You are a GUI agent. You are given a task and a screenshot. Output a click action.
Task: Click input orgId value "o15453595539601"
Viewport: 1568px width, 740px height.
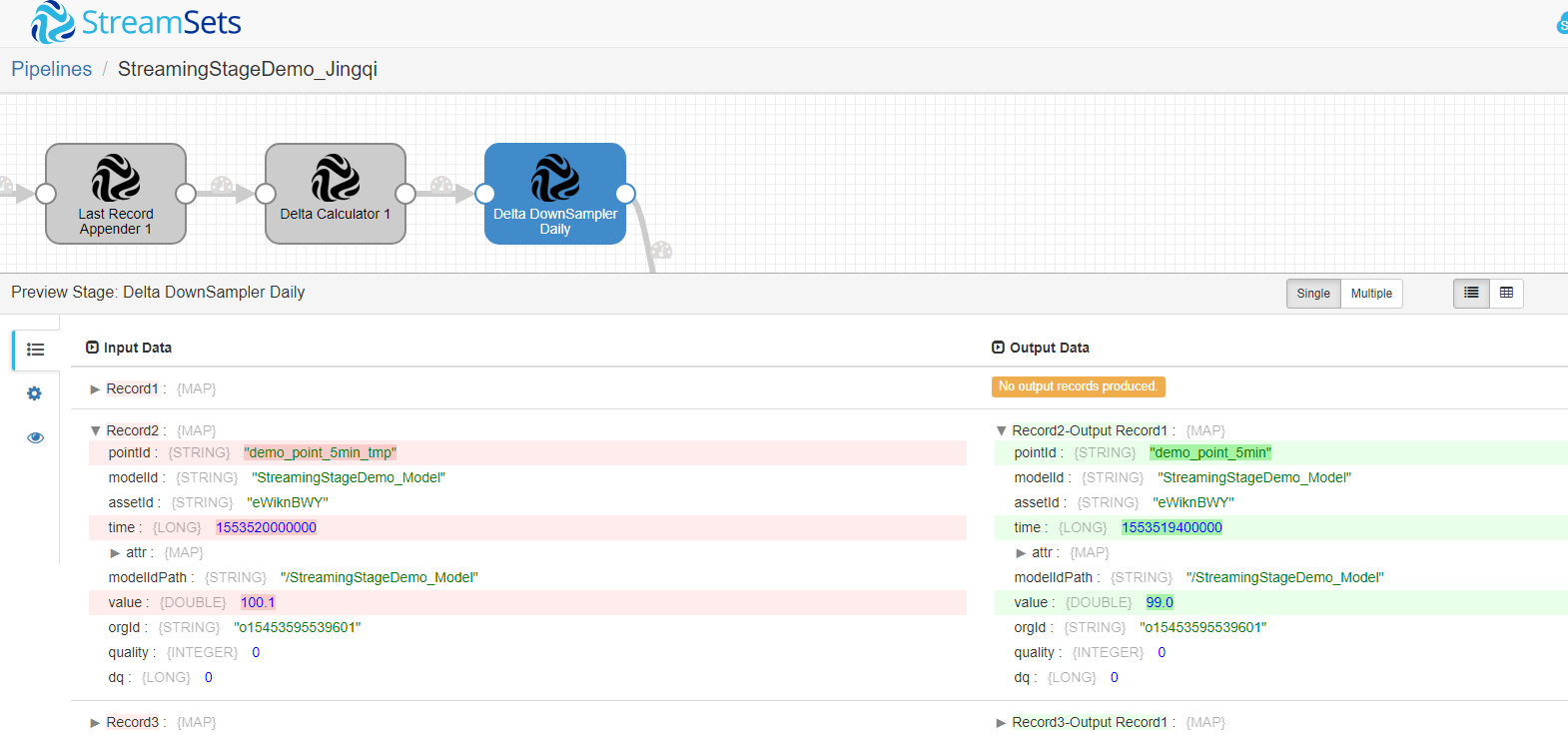(x=298, y=627)
